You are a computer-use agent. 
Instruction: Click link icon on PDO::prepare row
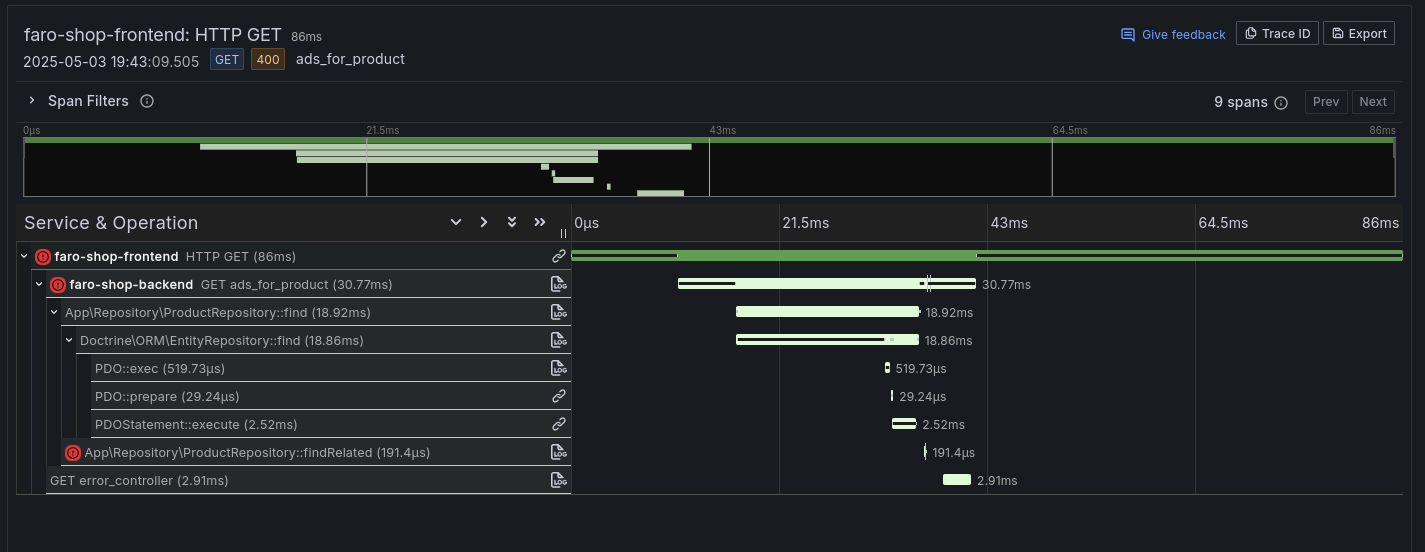[559, 396]
